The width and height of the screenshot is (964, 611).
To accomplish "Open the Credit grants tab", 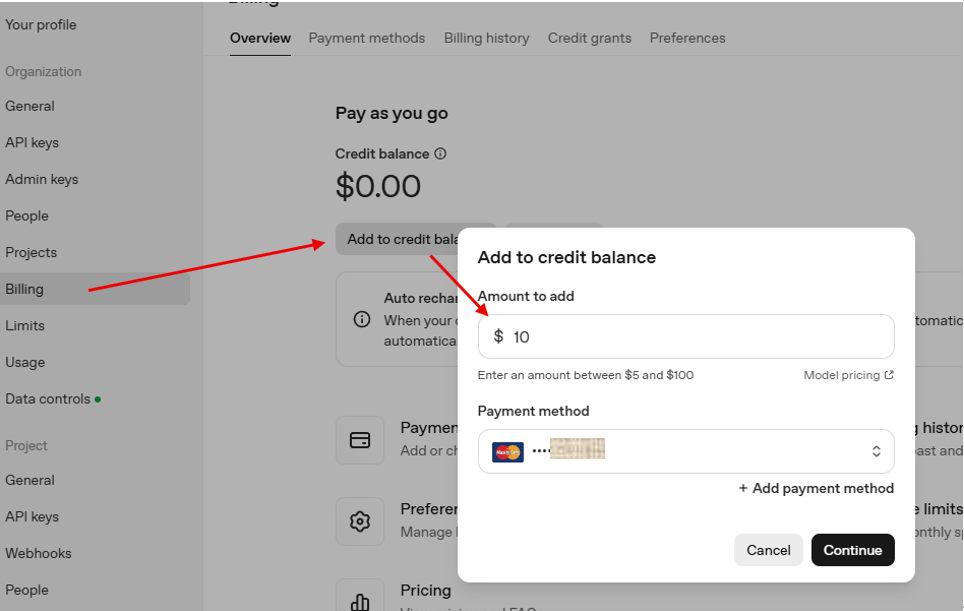I will [589, 38].
